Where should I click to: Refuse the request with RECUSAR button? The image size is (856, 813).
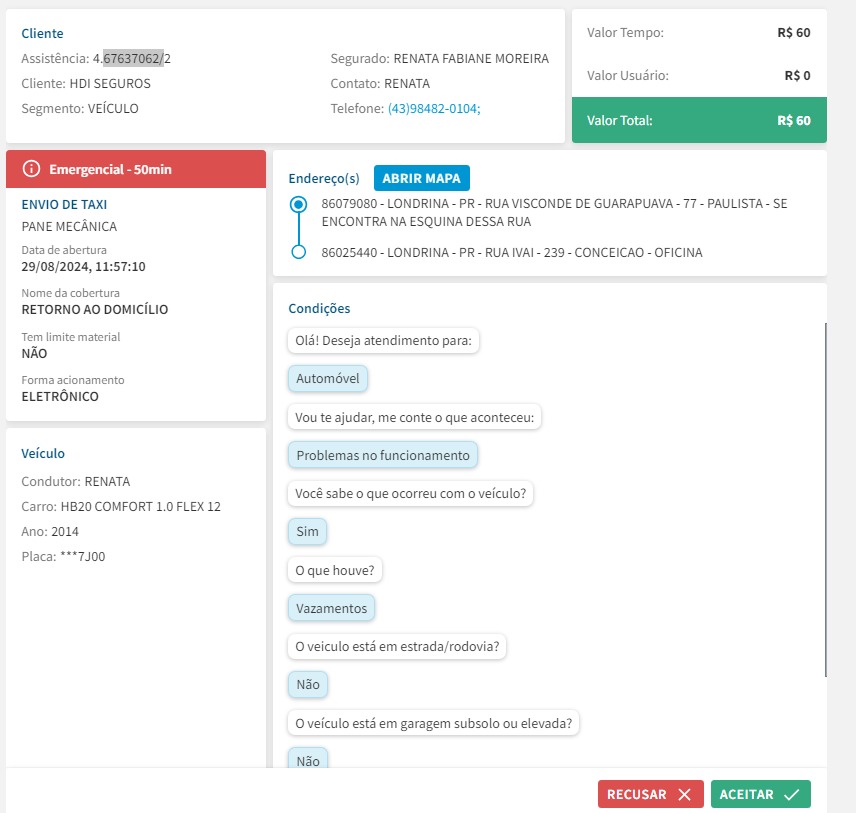coord(650,794)
